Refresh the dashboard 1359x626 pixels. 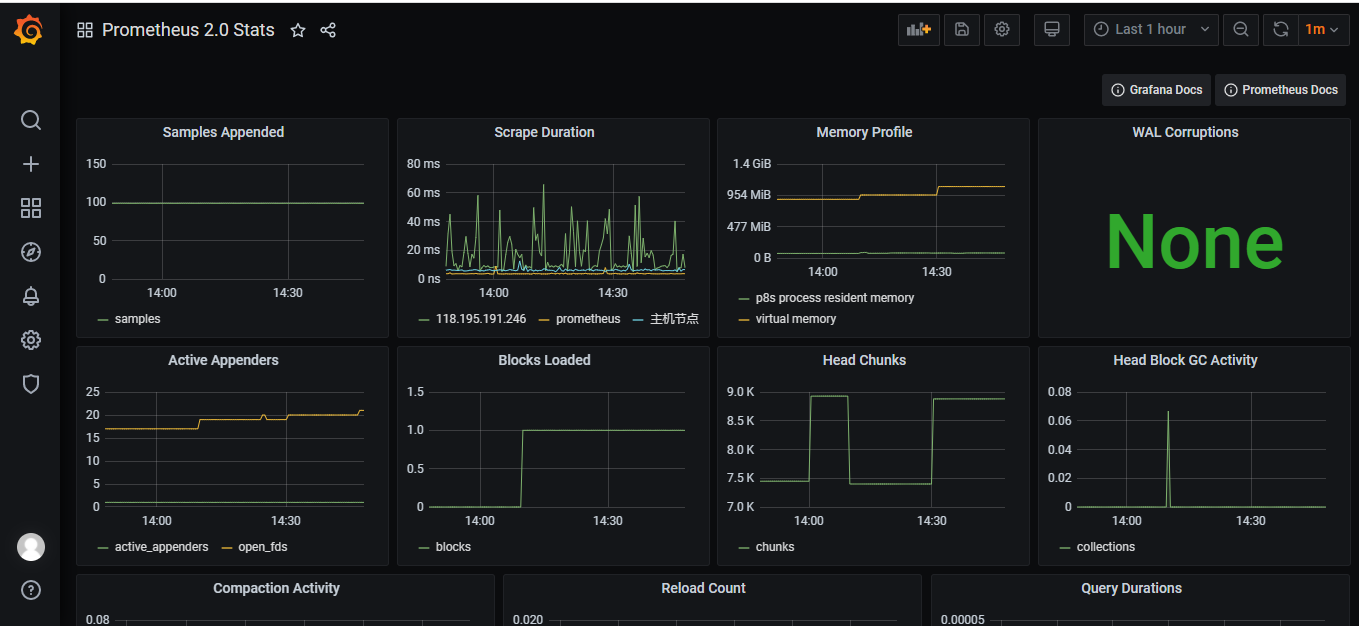pos(1280,30)
